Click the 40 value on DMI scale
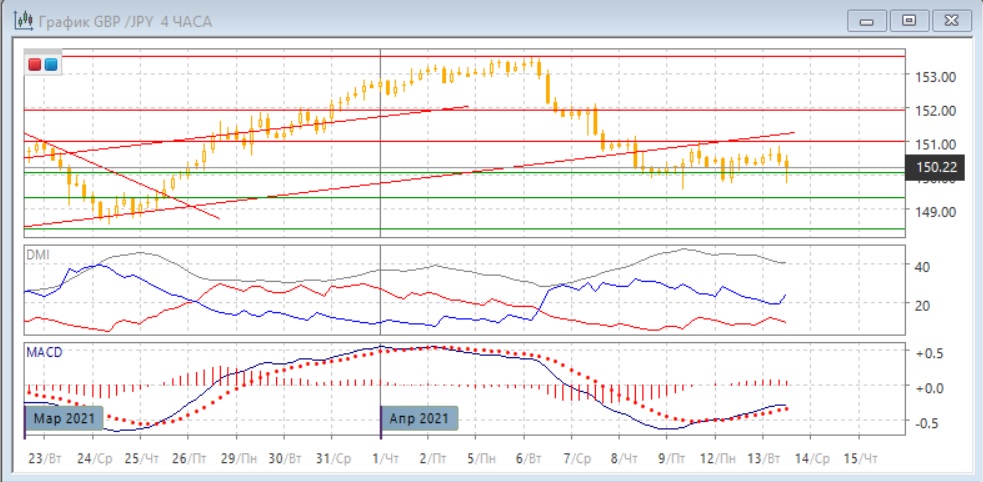 click(921, 267)
